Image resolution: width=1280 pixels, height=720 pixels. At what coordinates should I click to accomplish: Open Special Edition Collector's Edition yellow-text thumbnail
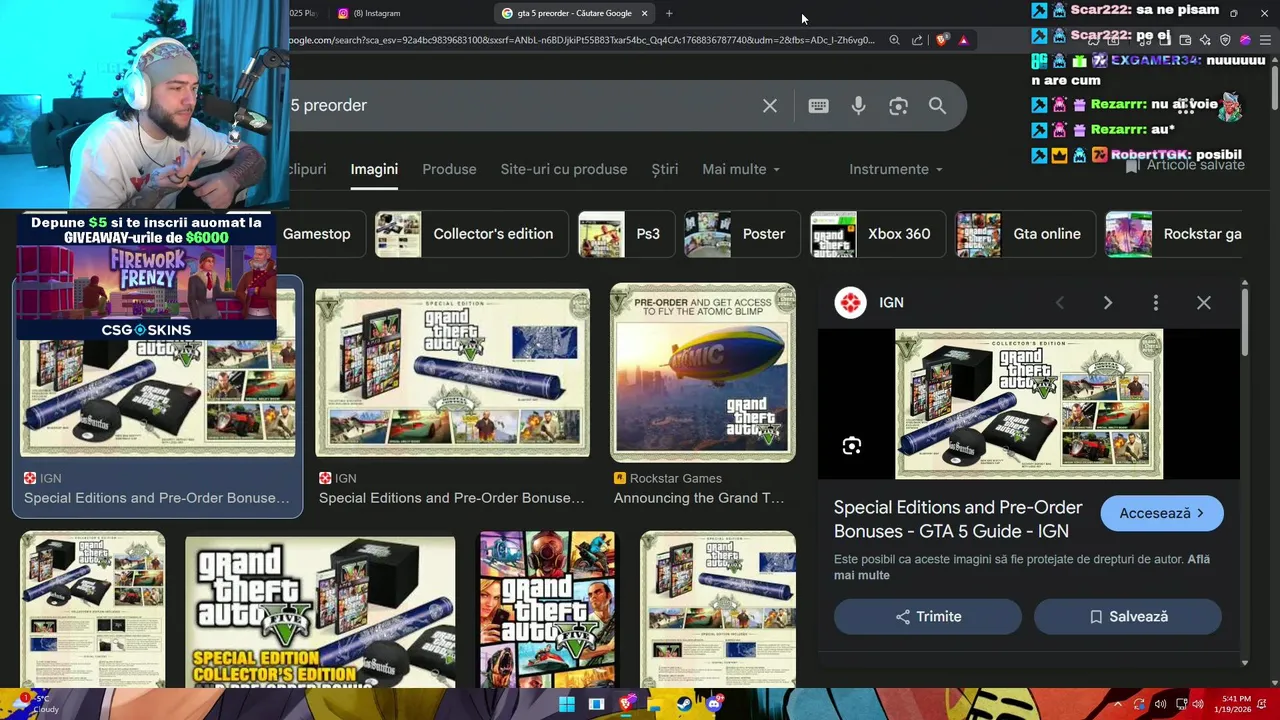[x=320, y=612]
